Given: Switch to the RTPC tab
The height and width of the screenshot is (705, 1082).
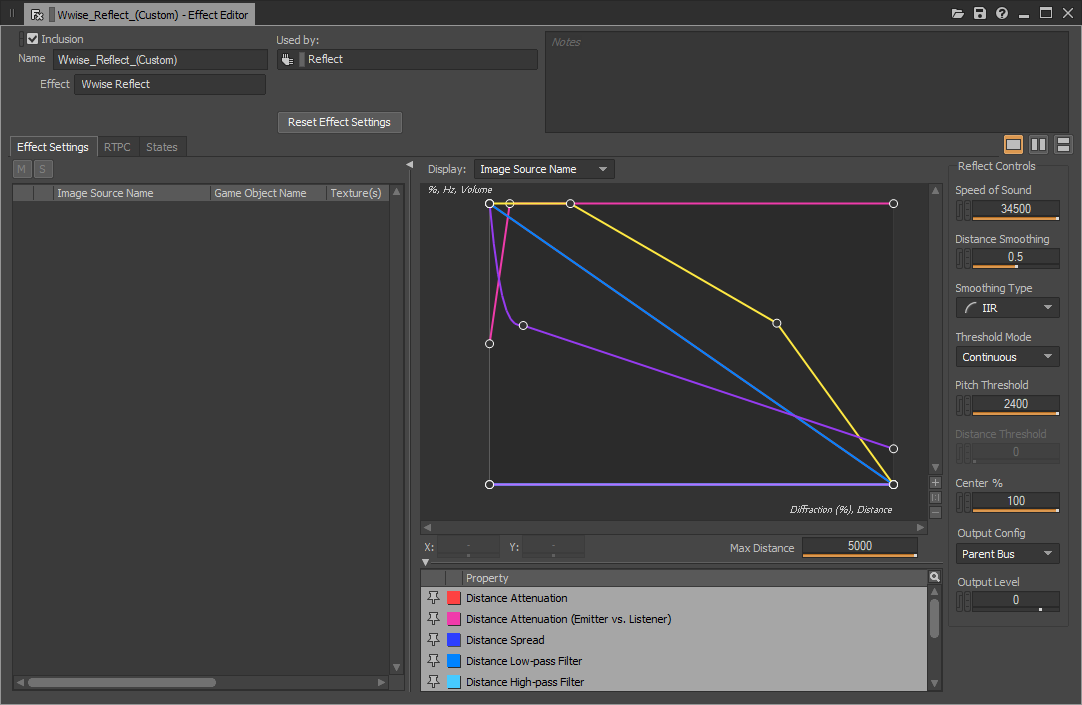Looking at the screenshot, I should (x=117, y=147).
